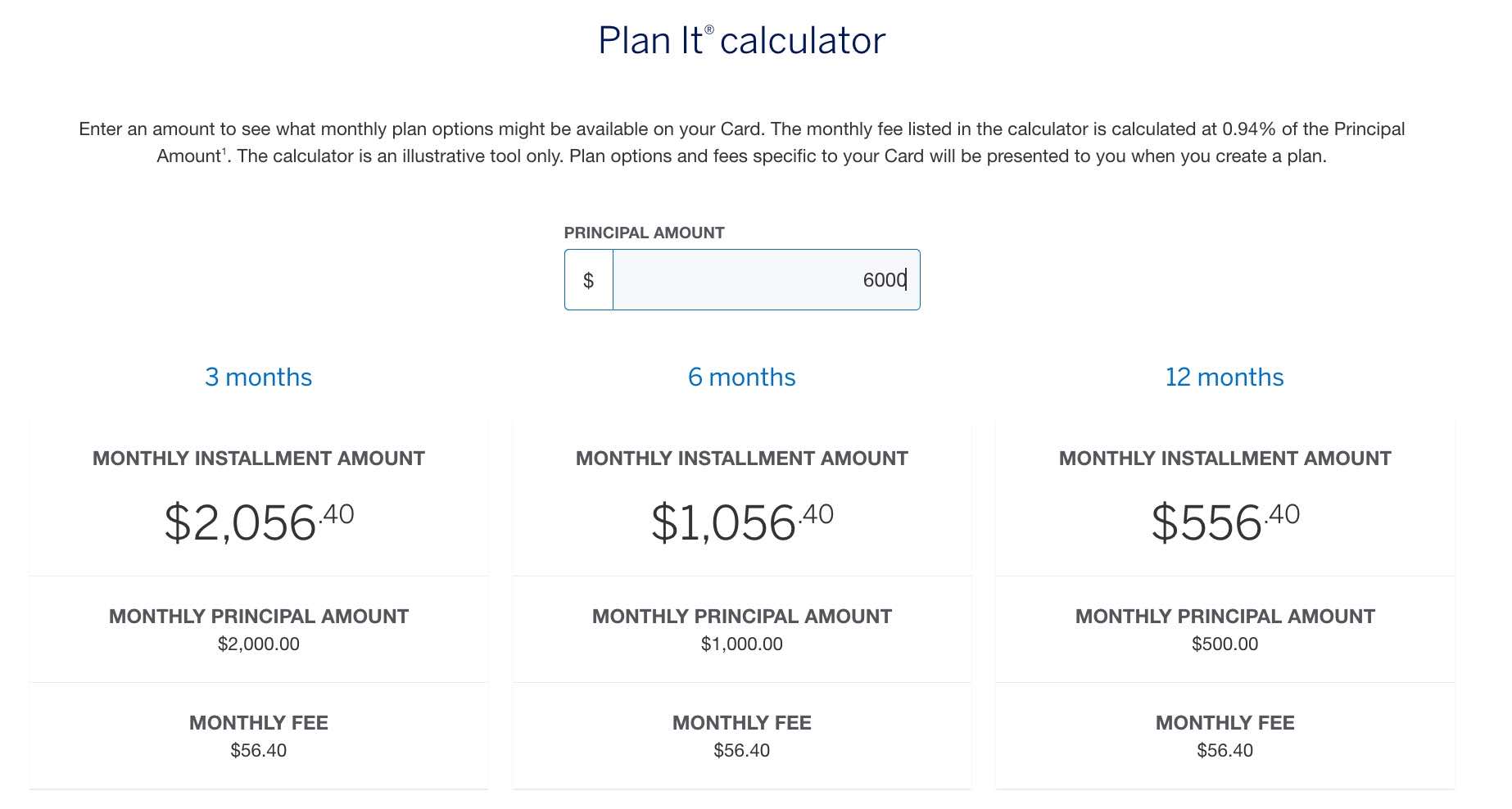This screenshot has width=1512, height=809.
Task: Click the $1,056.40 installment amount
Action: pos(742,520)
